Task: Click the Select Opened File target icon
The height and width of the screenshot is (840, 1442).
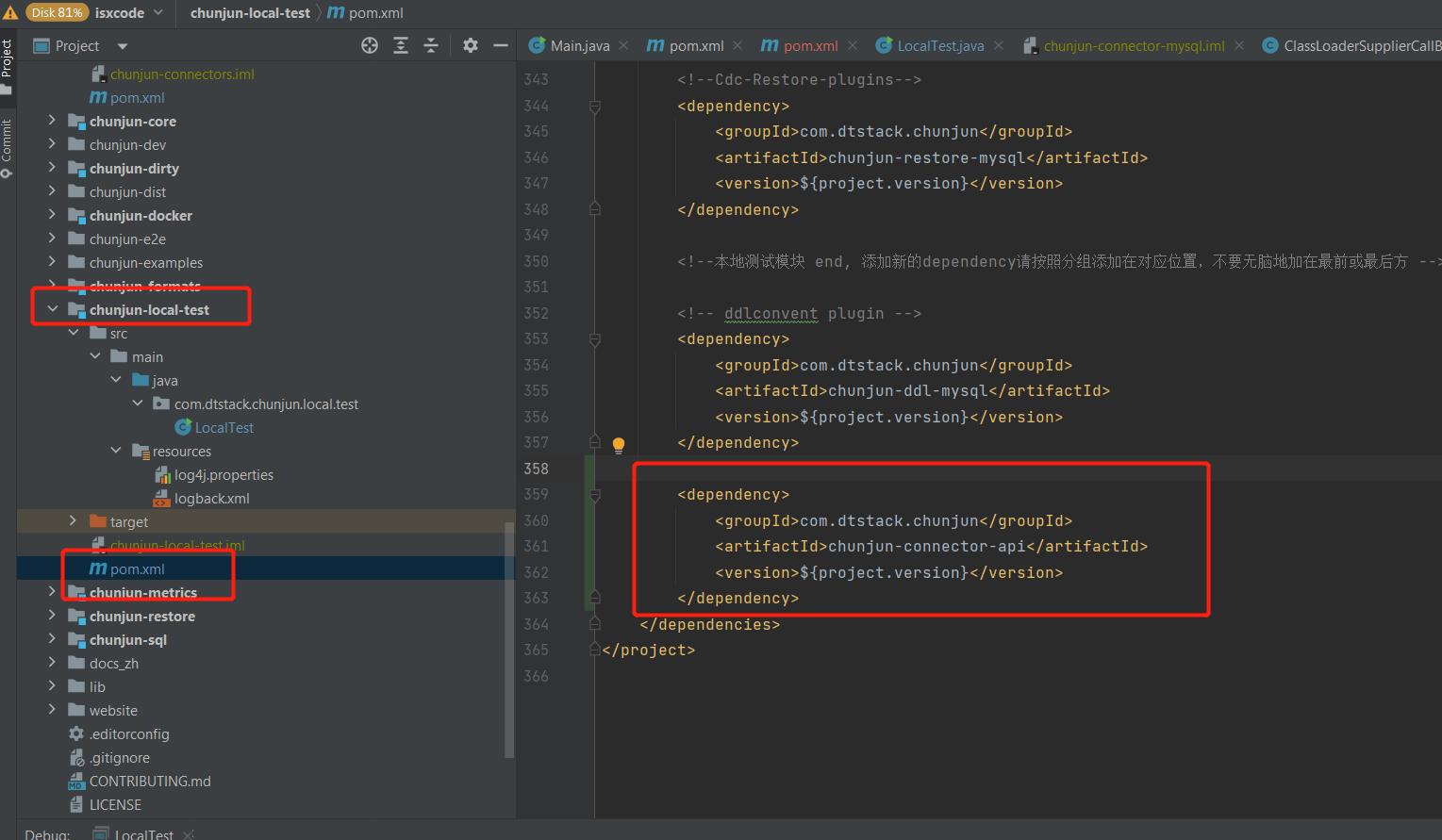Action: pyautogui.click(x=370, y=45)
